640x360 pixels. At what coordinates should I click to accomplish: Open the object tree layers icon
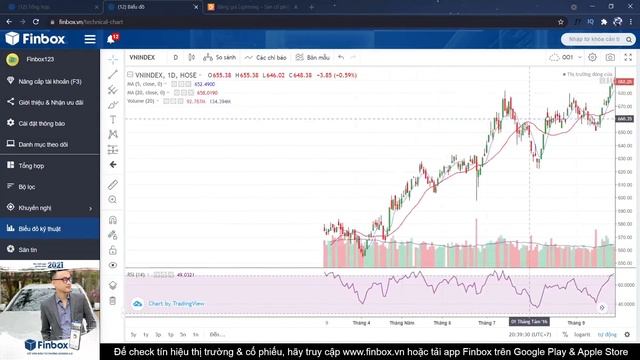pyautogui.click(x=113, y=285)
